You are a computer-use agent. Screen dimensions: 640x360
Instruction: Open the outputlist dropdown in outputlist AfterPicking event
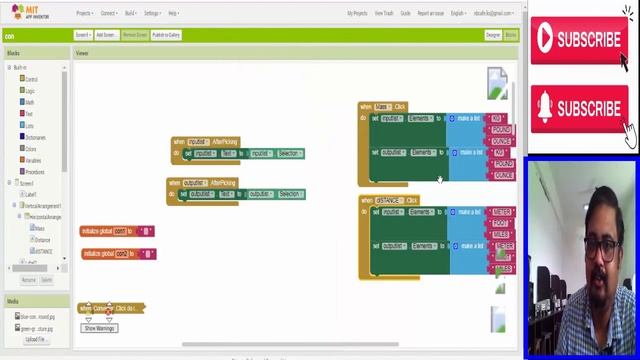pyautogui.click(x=196, y=183)
